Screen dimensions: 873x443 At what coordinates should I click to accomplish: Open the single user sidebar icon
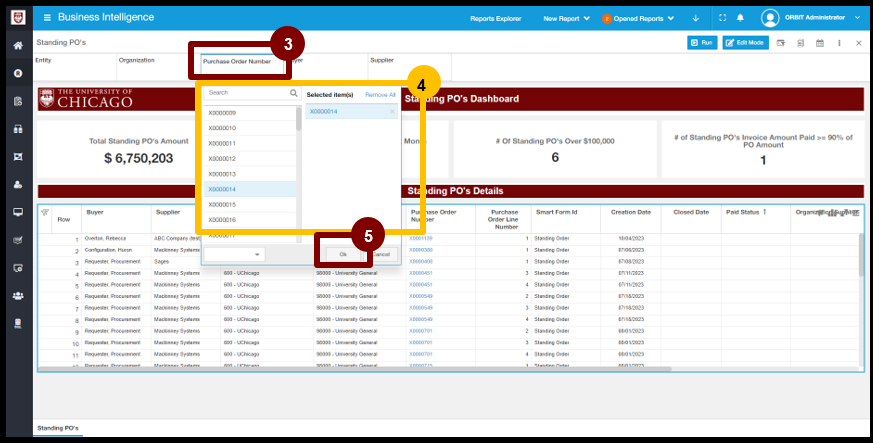click(18, 184)
